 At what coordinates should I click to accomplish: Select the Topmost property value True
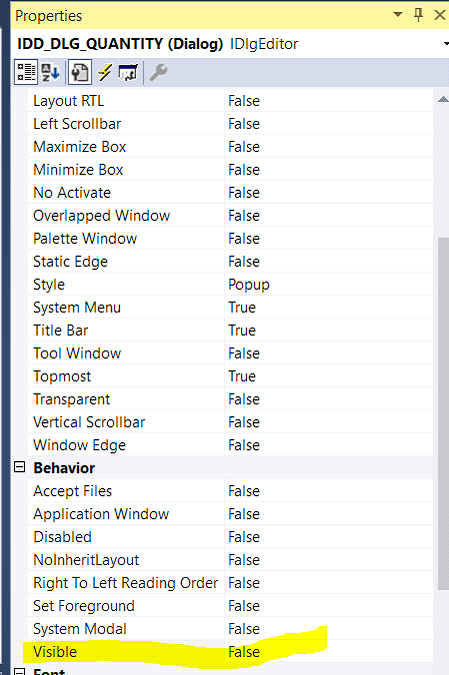tap(328, 376)
